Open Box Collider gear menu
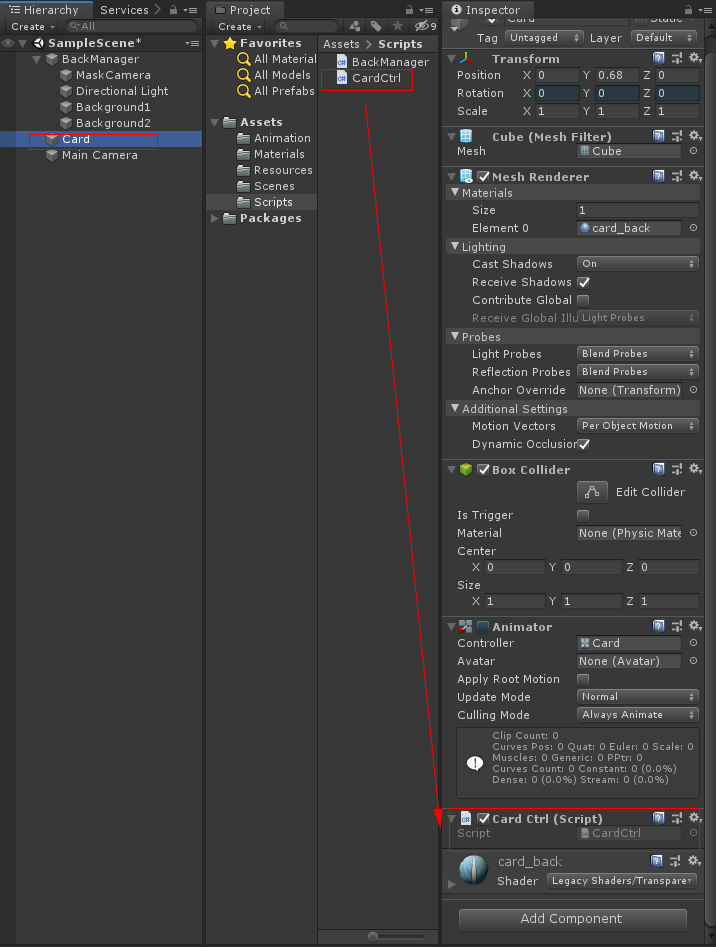Image resolution: width=716 pixels, height=947 pixels. [x=695, y=469]
